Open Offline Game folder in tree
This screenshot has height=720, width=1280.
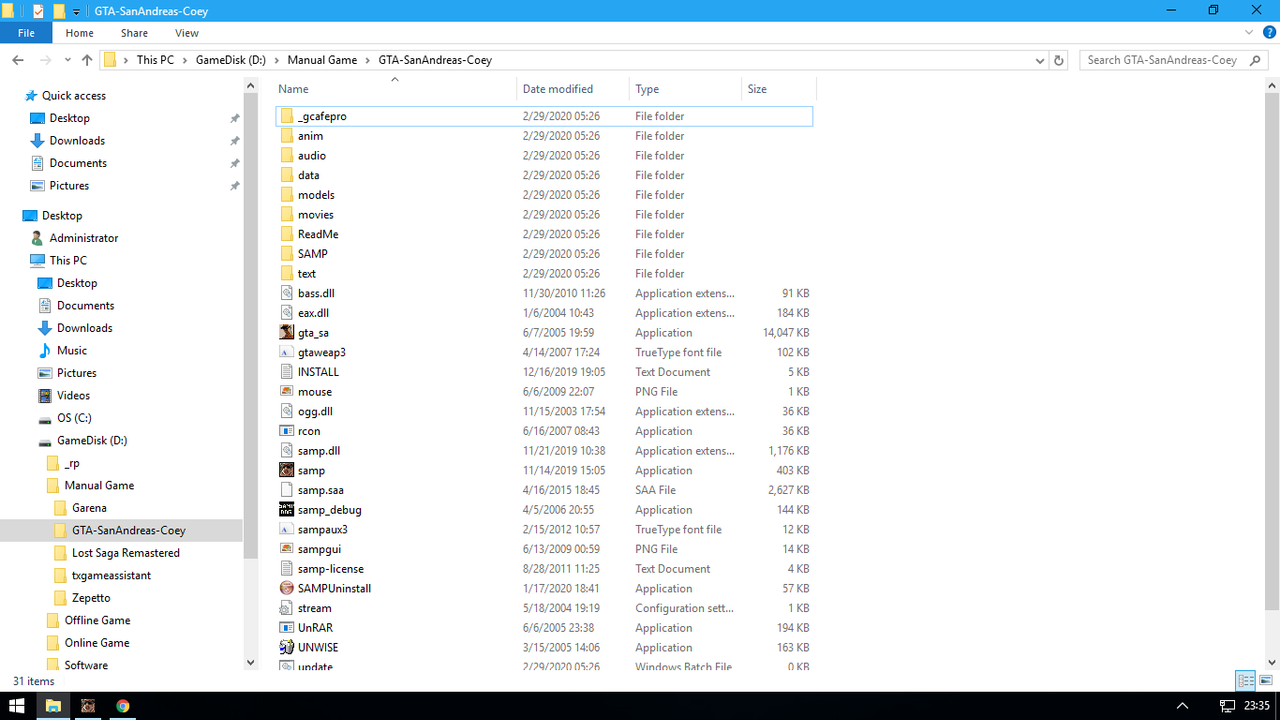point(98,621)
